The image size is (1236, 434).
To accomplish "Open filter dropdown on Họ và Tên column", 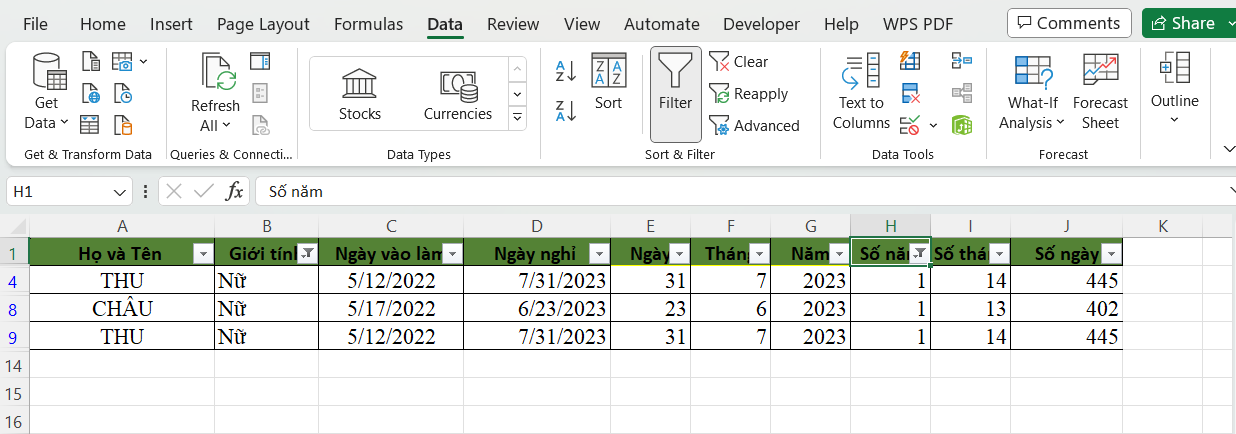I will coord(202,254).
